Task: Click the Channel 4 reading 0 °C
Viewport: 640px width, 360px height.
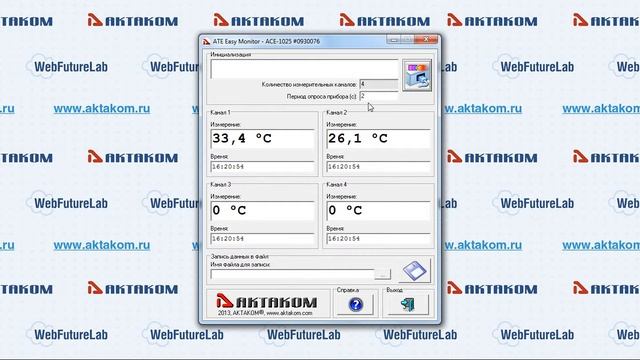Action: [x=378, y=211]
